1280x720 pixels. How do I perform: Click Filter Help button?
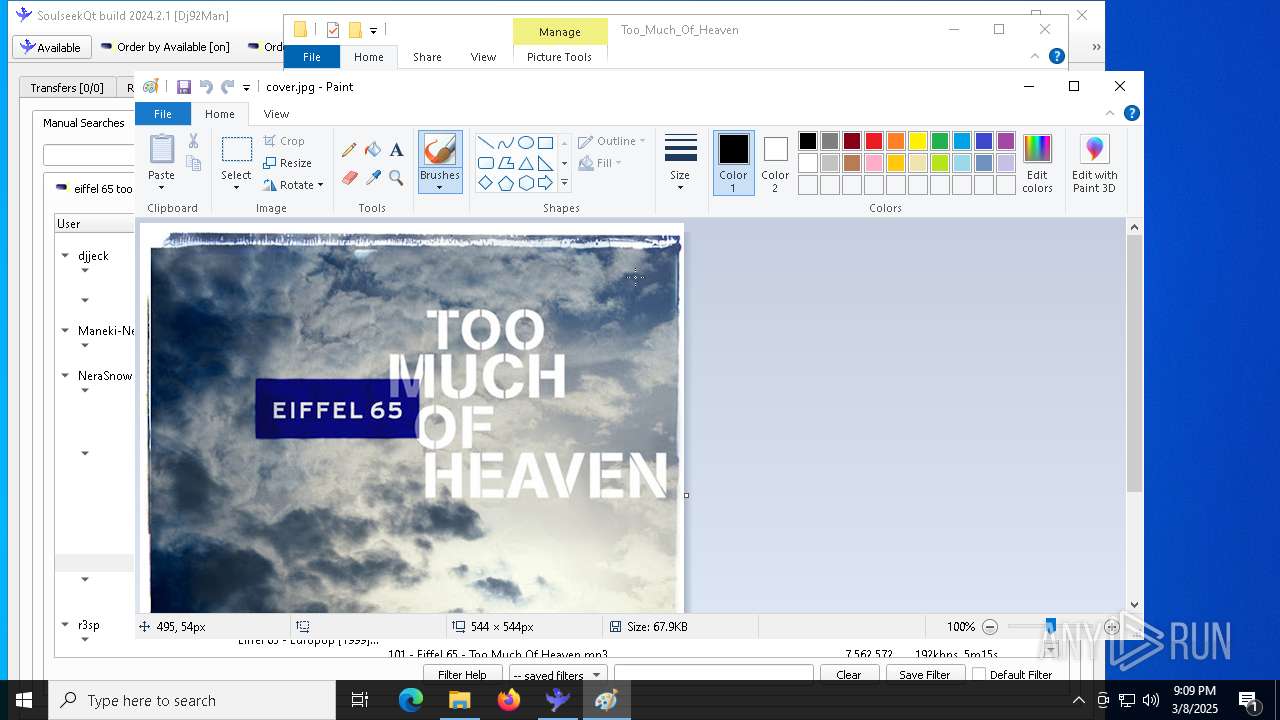462,675
